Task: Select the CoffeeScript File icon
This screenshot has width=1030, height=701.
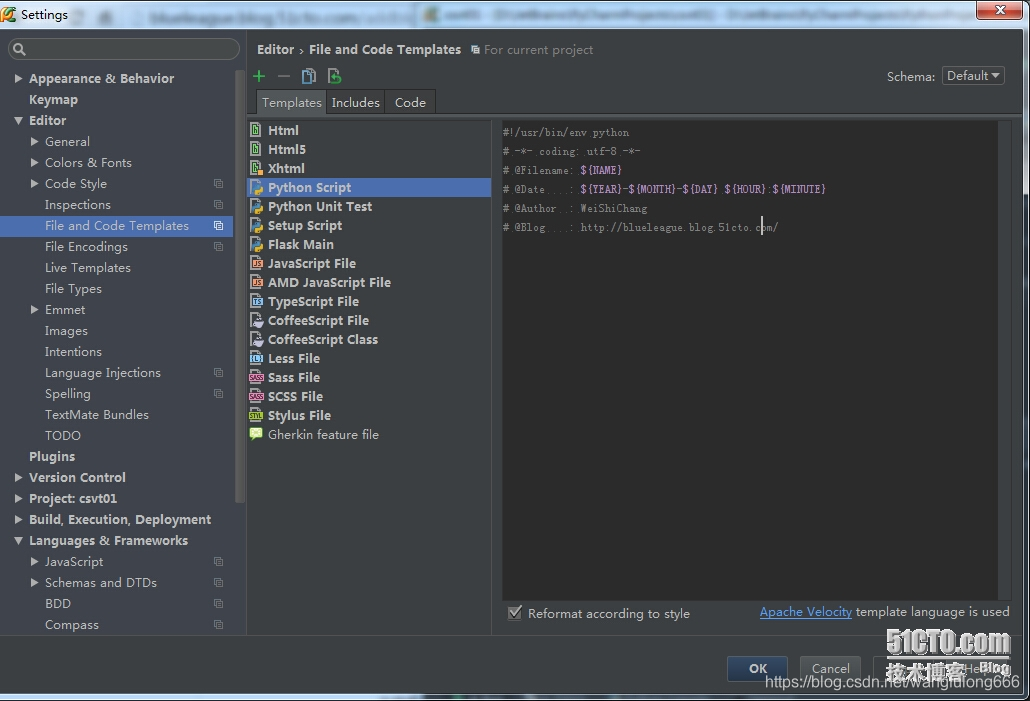Action: coord(256,321)
